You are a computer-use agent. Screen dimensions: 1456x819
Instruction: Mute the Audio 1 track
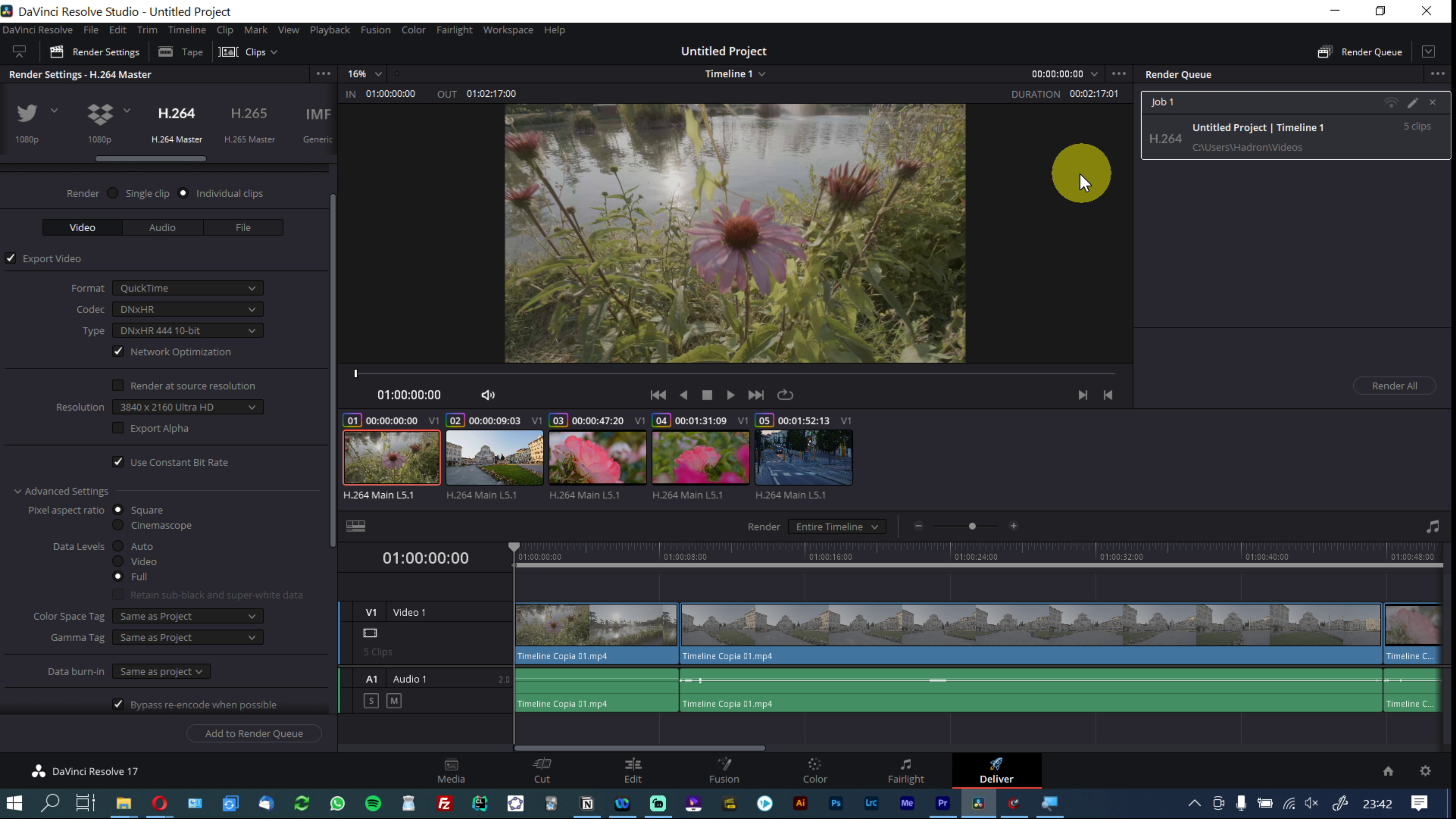click(x=394, y=701)
